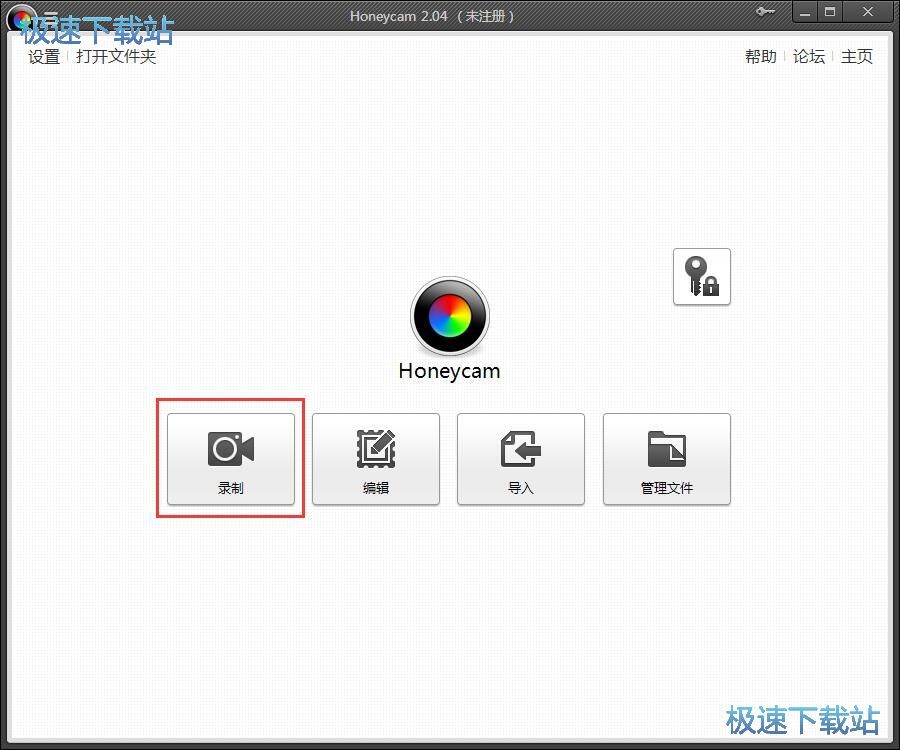Import a file with the 导入 button
900x750 pixels.
click(521, 459)
